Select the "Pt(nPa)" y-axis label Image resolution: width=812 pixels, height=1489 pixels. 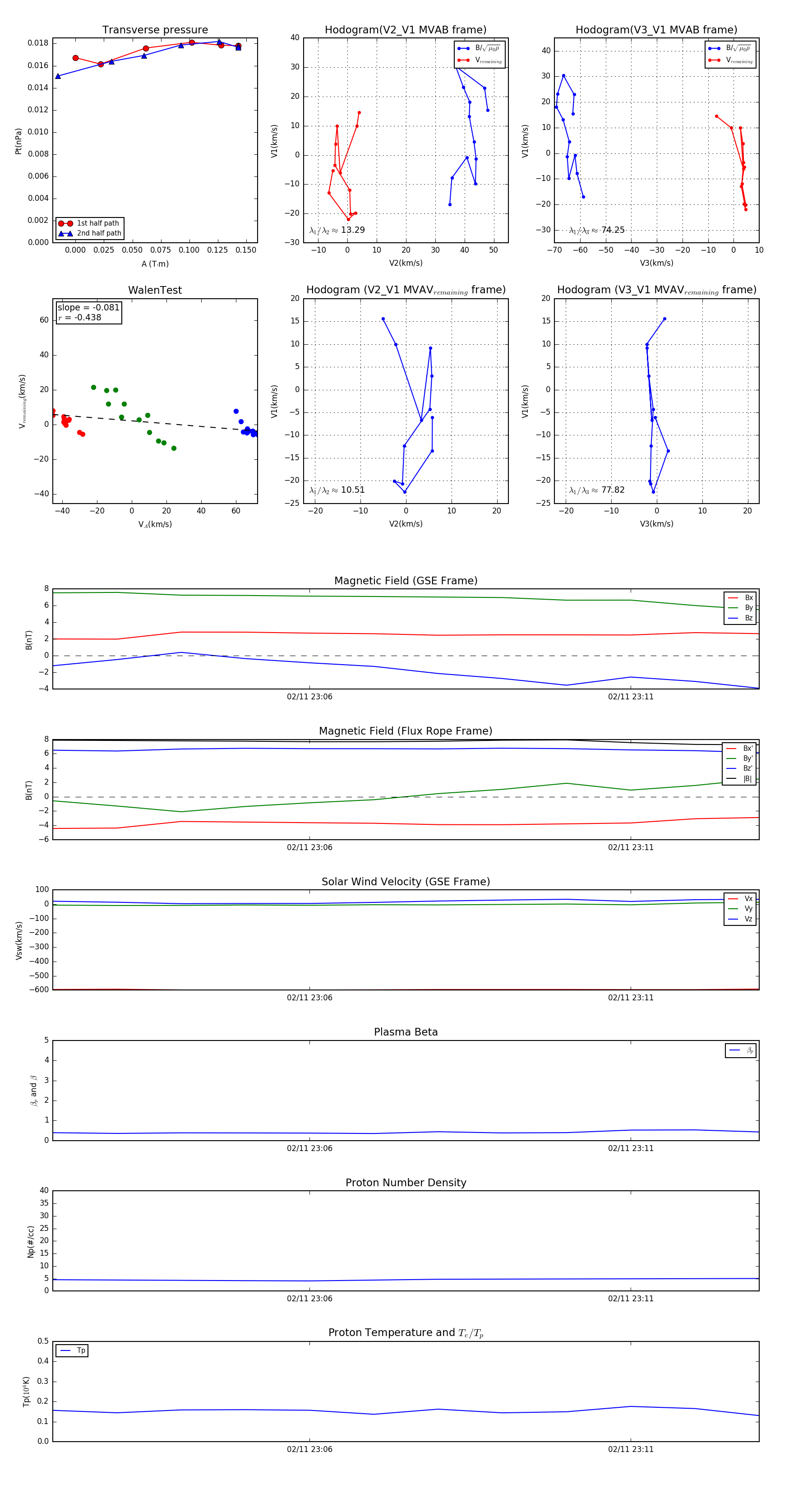pos(18,141)
